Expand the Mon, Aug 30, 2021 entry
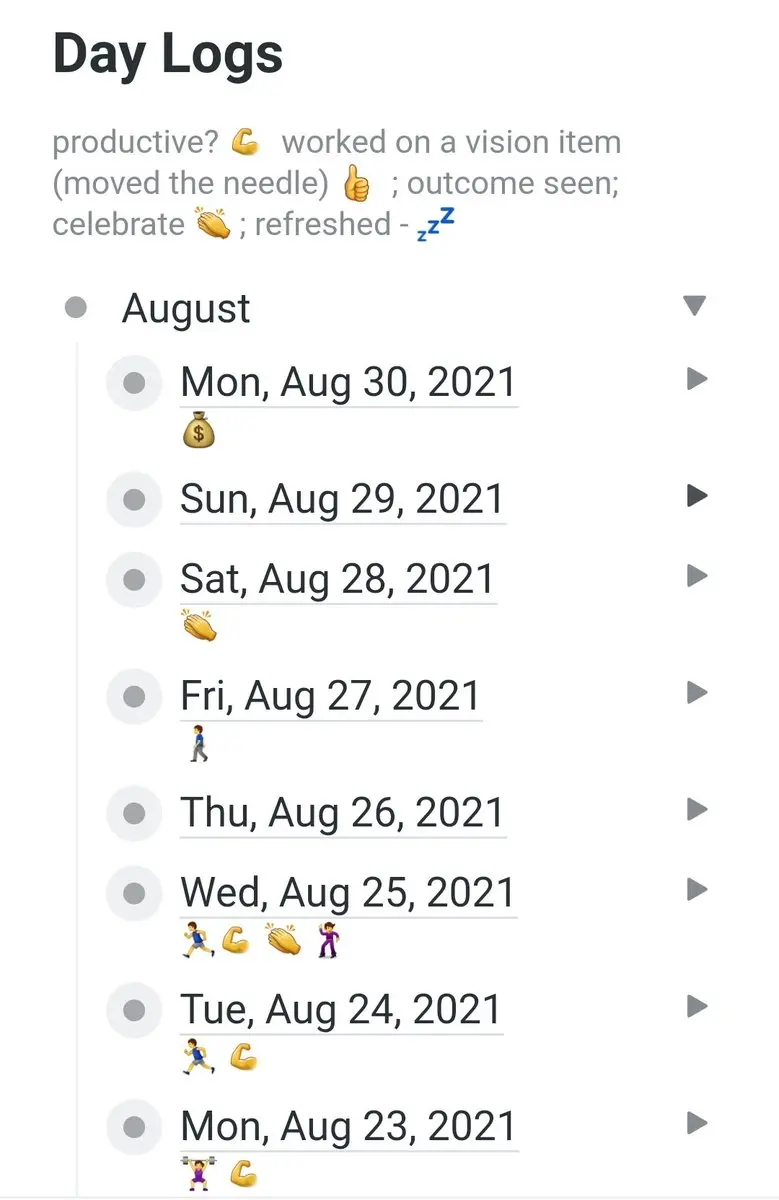The image size is (779, 1200). tap(697, 379)
